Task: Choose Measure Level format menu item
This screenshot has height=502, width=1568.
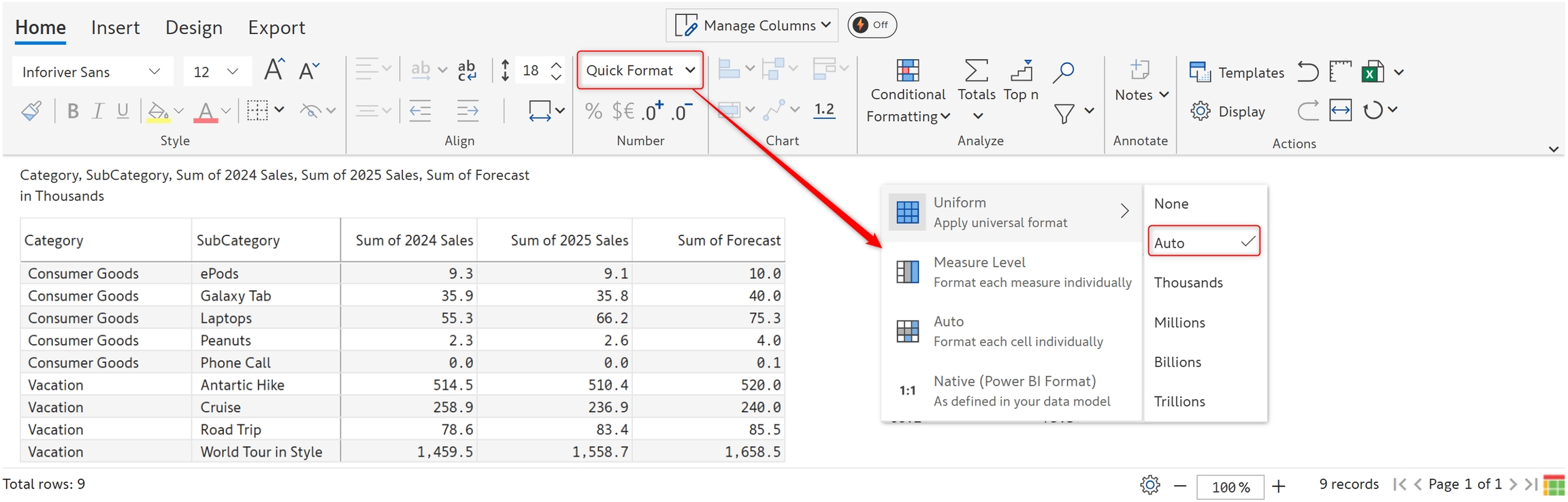Action: (x=1011, y=272)
